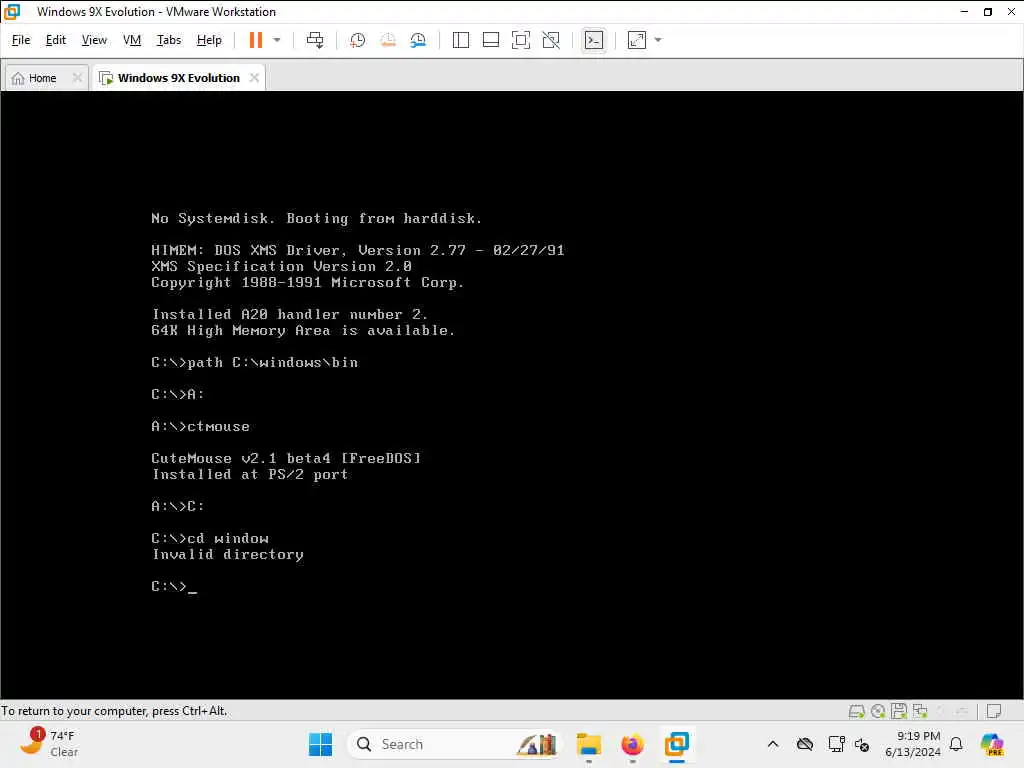Open the Help menu
Viewport: 1024px width, 768px height.
click(209, 40)
